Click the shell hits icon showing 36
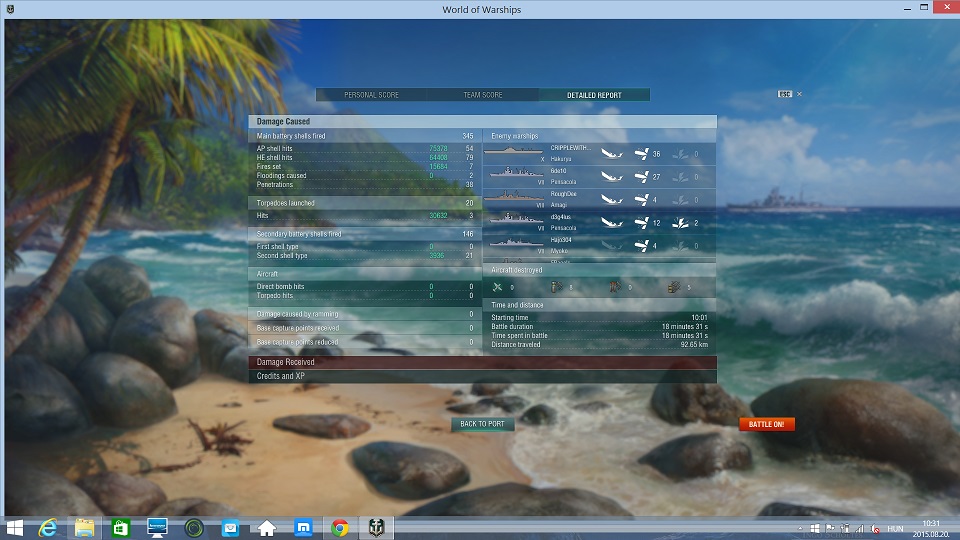This screenshot has width=960, height=540. pyautogui.click(x=641, y=154)
